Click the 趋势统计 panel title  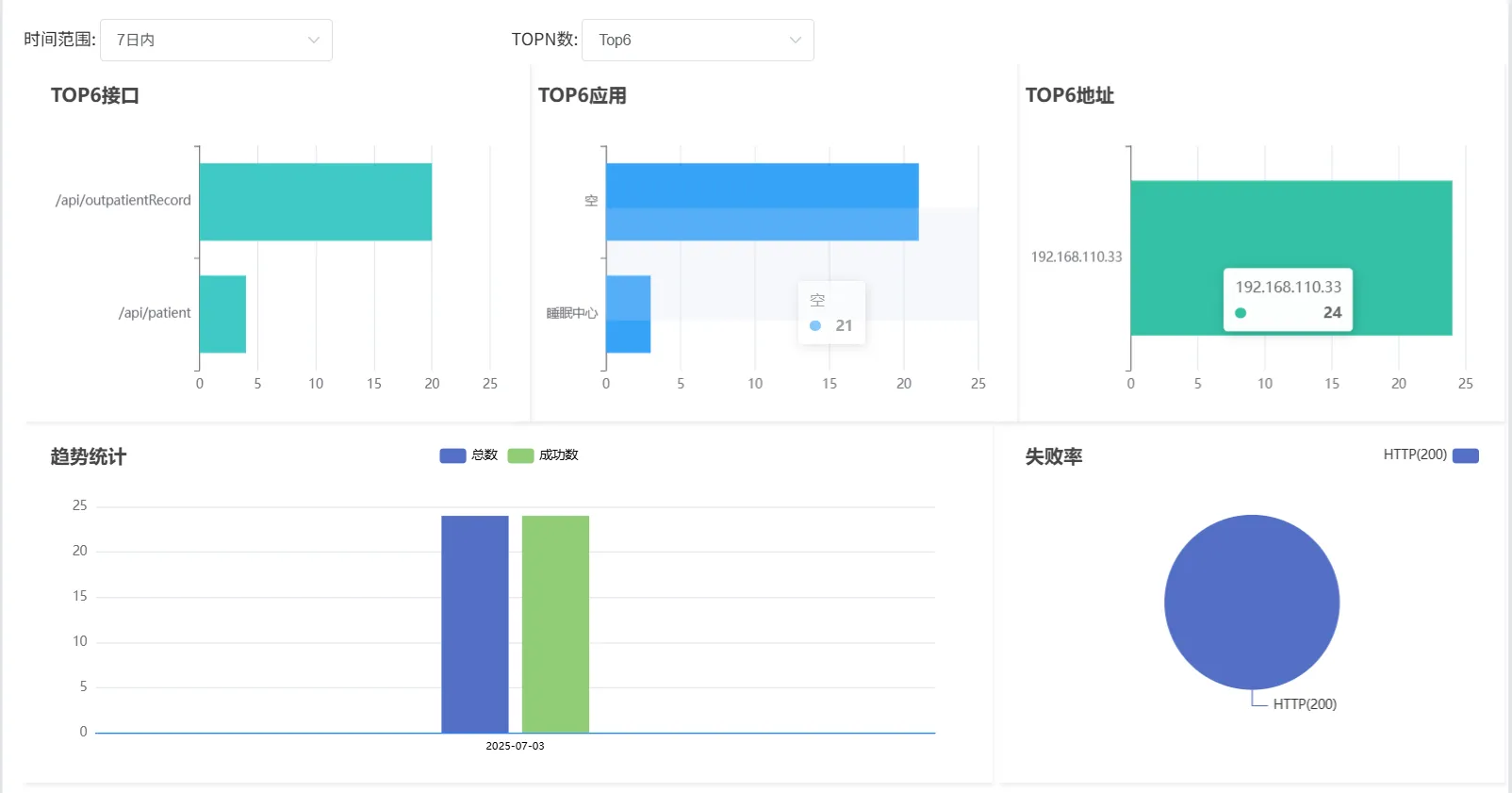click(88, 456)
